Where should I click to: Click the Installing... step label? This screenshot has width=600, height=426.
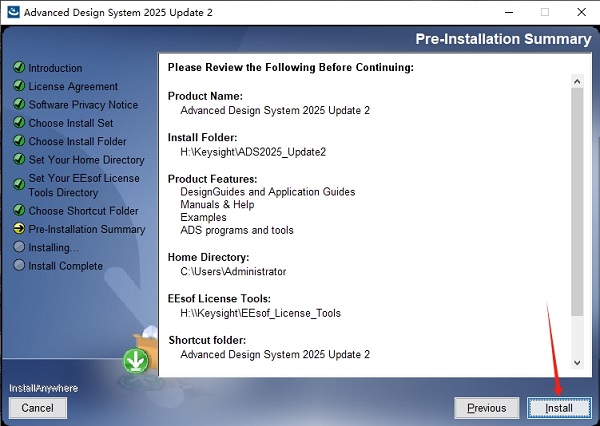pos(54,248)
